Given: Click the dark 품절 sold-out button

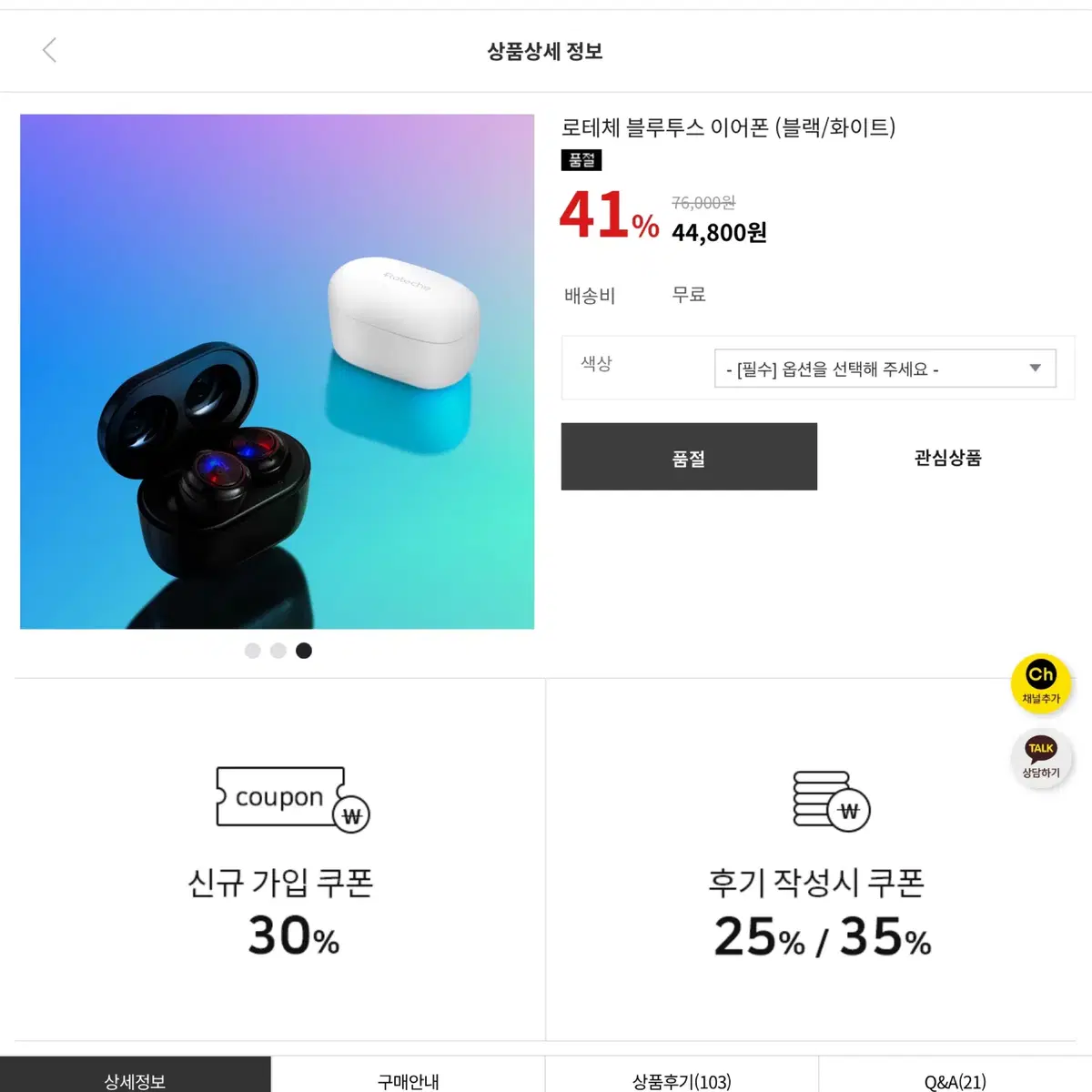Looking at the screenshot, I should (x=689, y=457).
